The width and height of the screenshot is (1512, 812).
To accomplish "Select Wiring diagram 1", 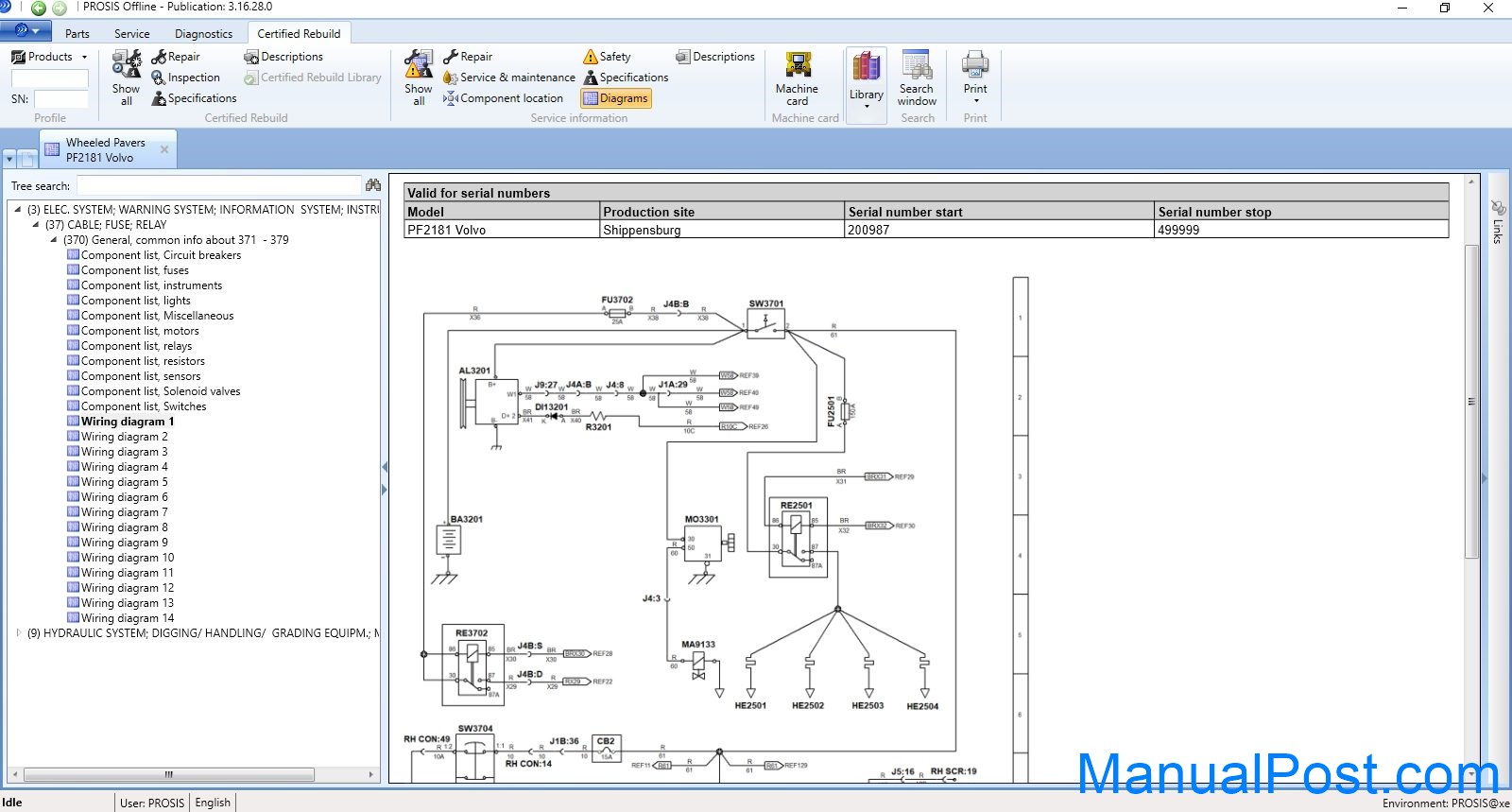I will [x=128, y=422].
